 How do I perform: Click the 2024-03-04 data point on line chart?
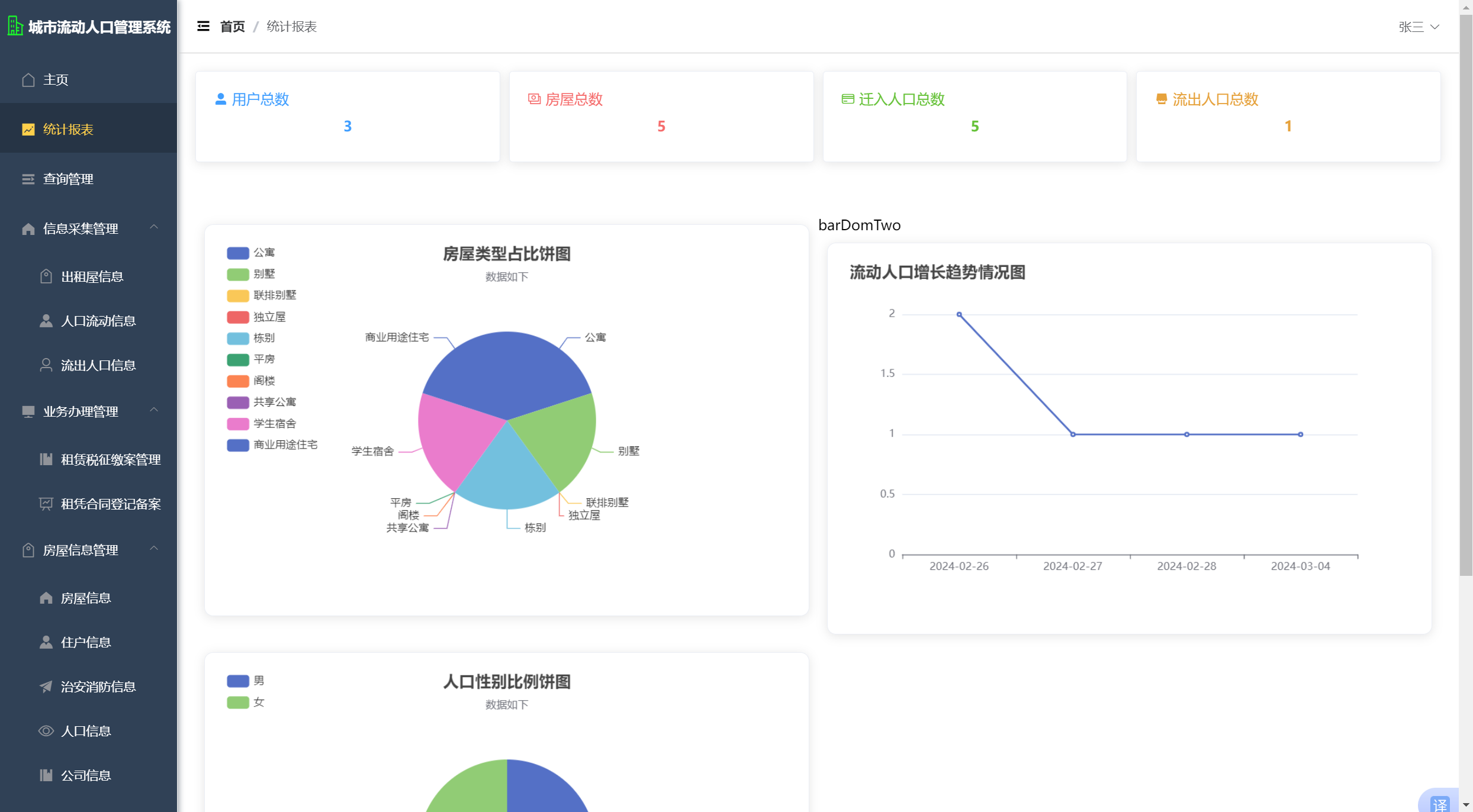click(1300, 434)
